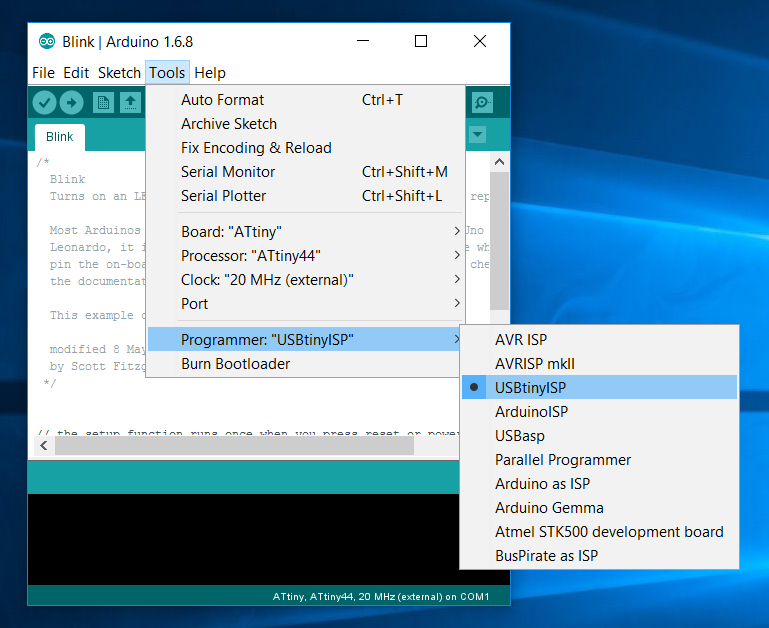Open the Help menu
Viewport: 769px width, 628px height.
[x=210, y=73]
